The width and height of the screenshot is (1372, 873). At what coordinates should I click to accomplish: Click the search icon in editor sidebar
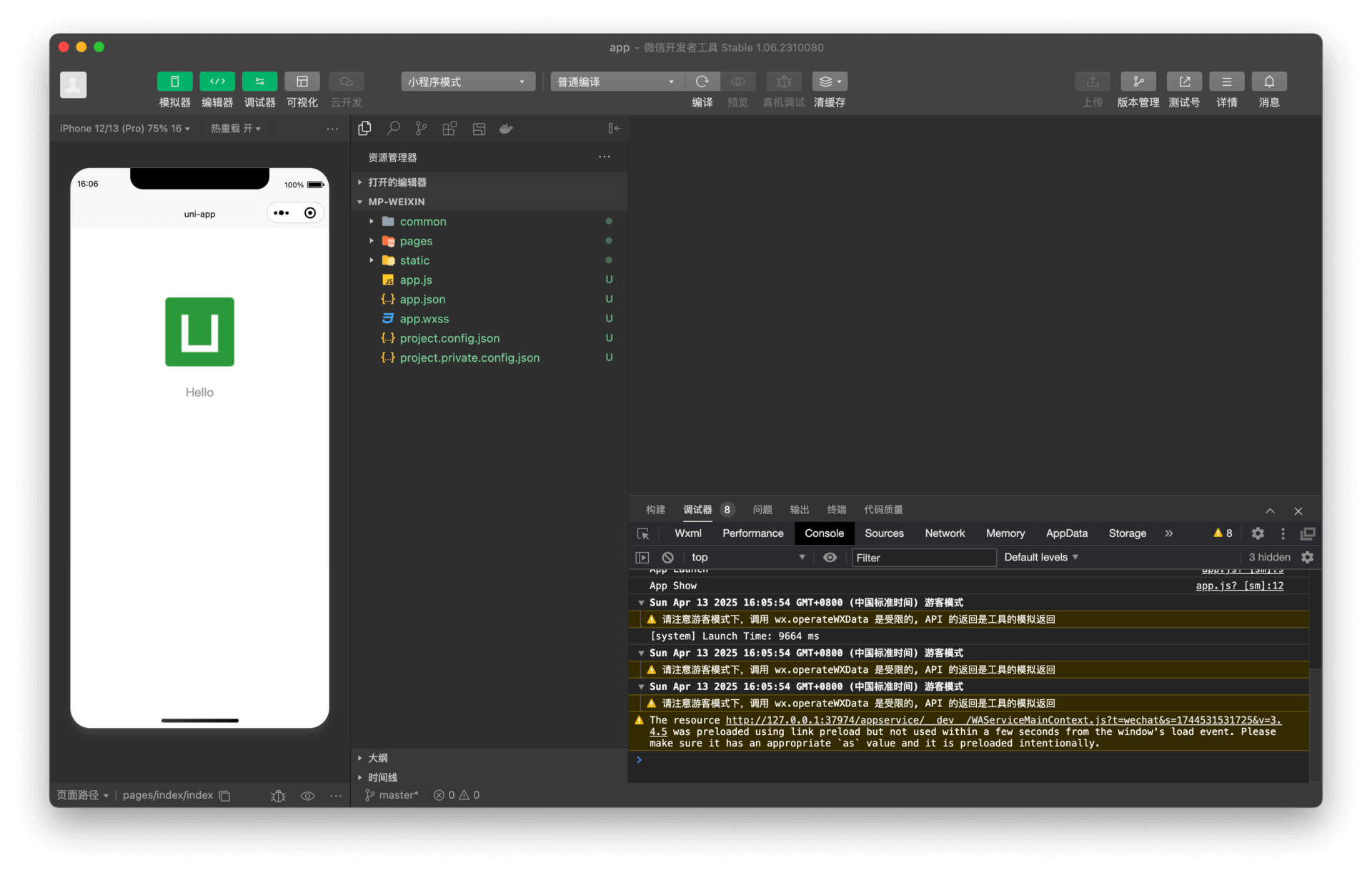[393, 129]
